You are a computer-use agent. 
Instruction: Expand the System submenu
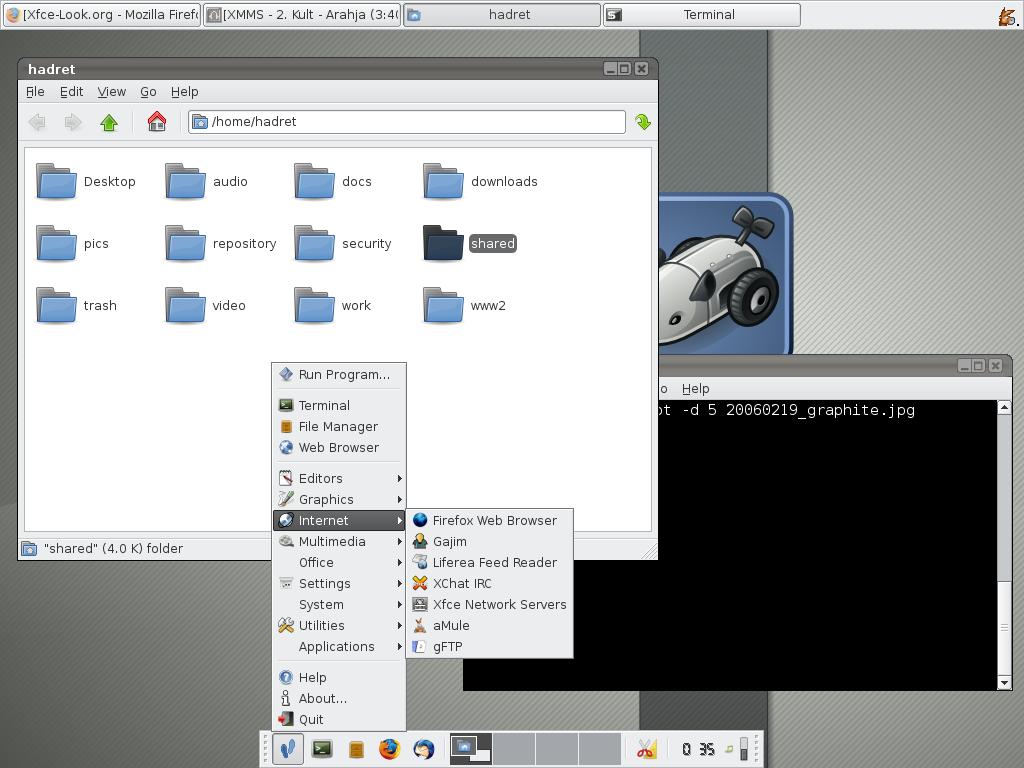pos(340,605)
